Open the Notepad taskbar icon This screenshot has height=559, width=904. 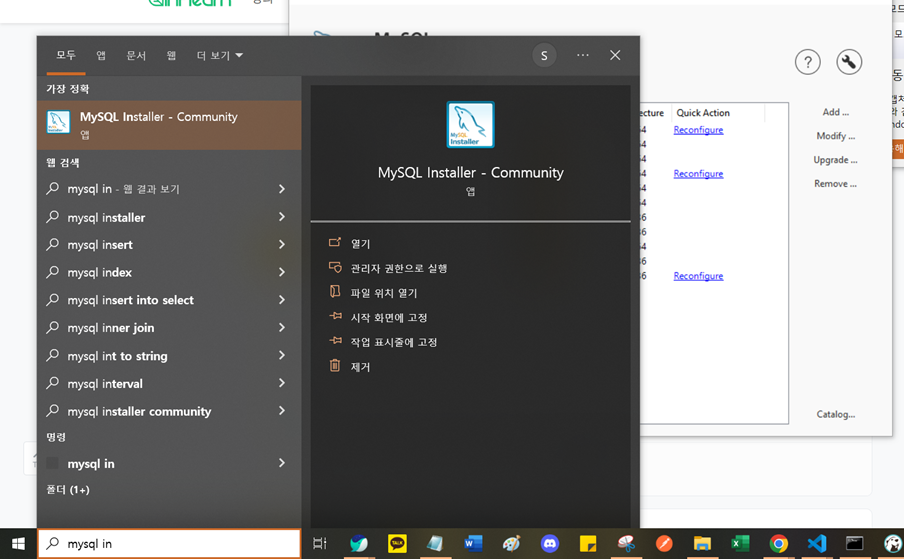click(x=435, y=543)
